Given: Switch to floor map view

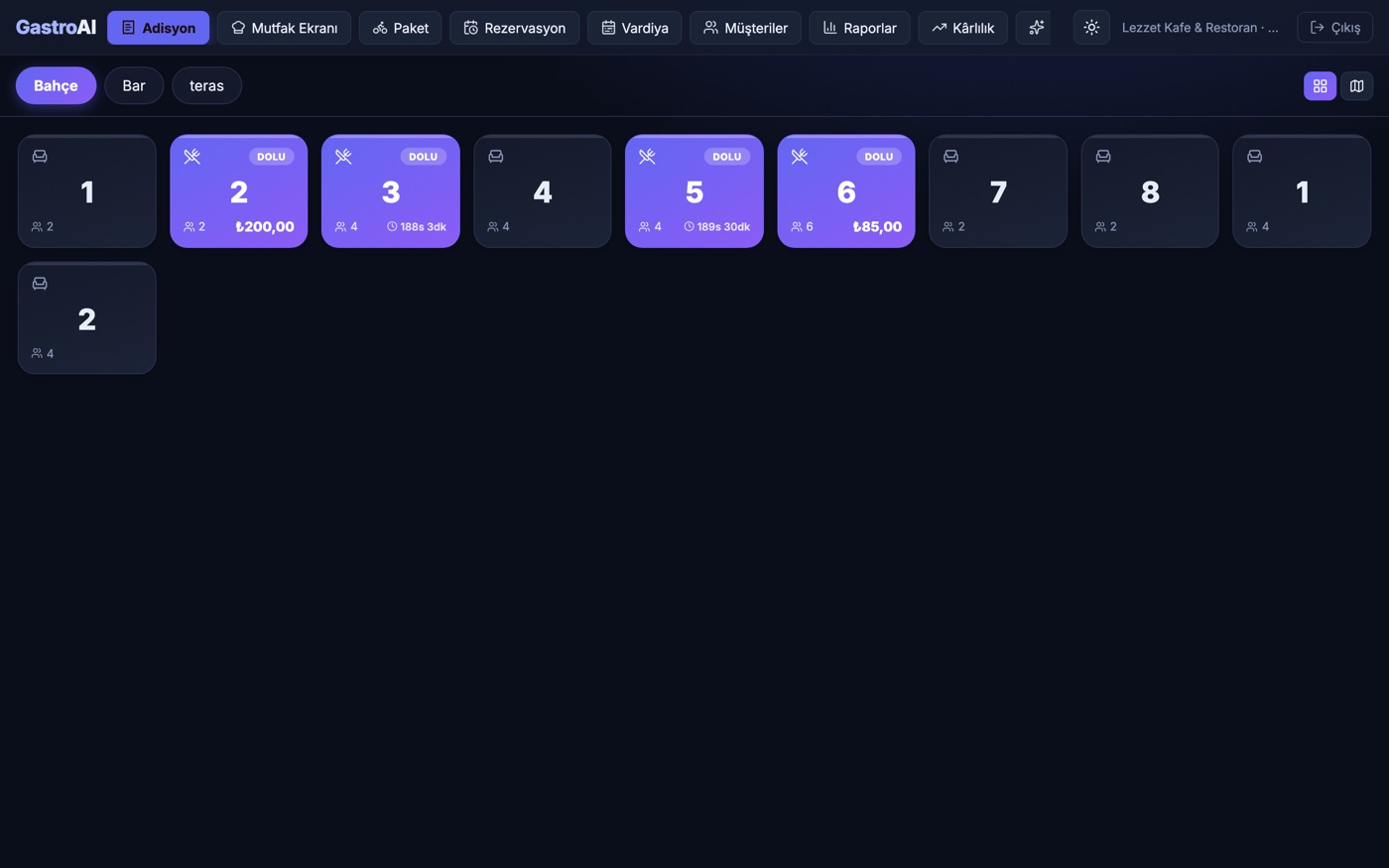Looking at the screenshot, I should [1356, 86].
